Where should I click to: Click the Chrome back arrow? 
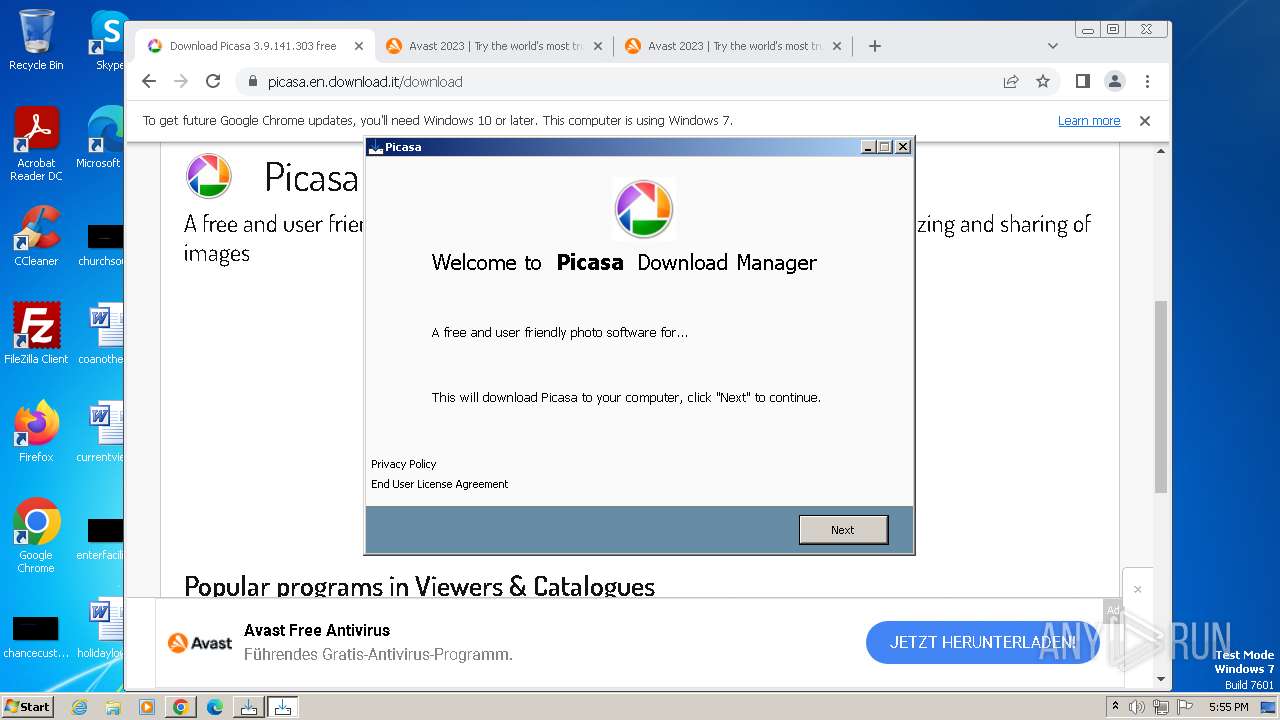pos(149,81)
